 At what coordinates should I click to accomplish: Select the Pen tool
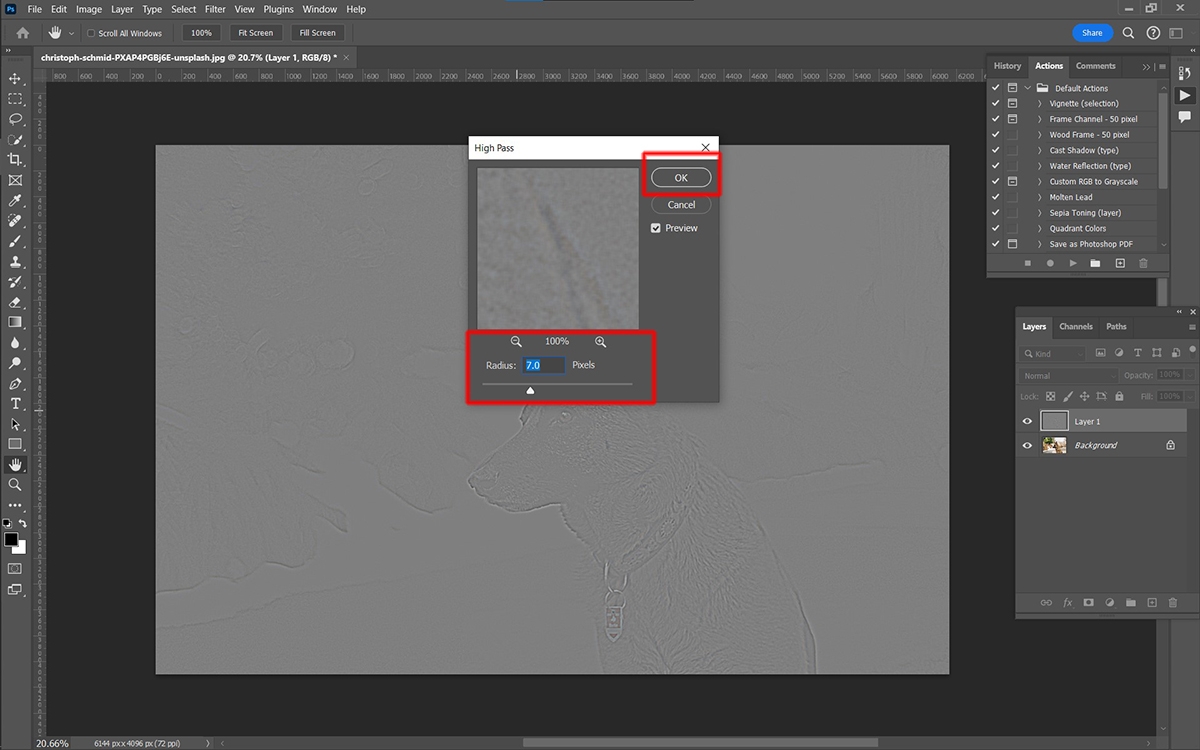tap(15, 383)
